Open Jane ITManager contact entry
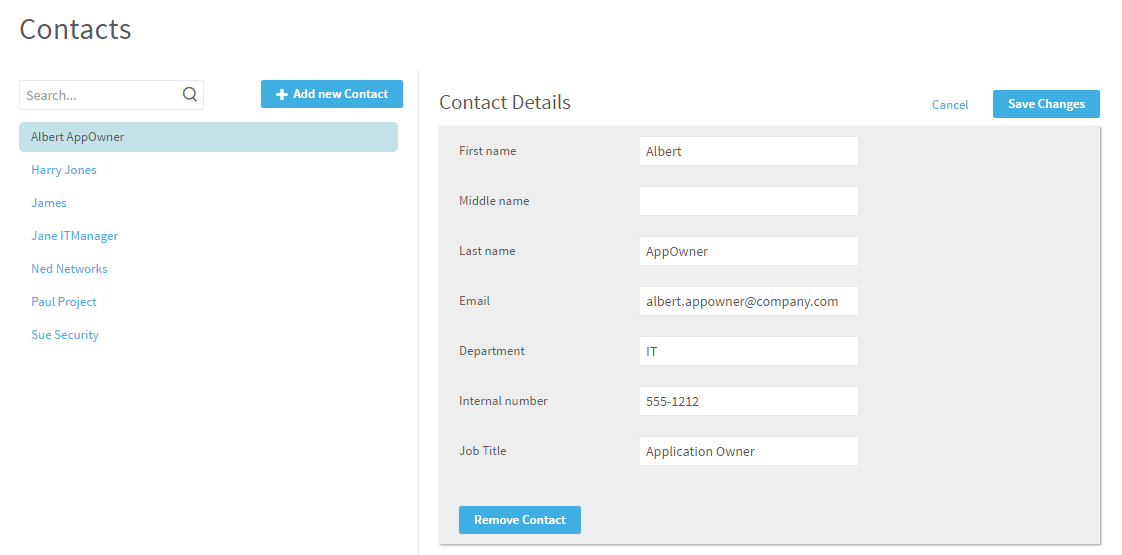Viewport: 1122px width, 555px height. pos(75,236)
